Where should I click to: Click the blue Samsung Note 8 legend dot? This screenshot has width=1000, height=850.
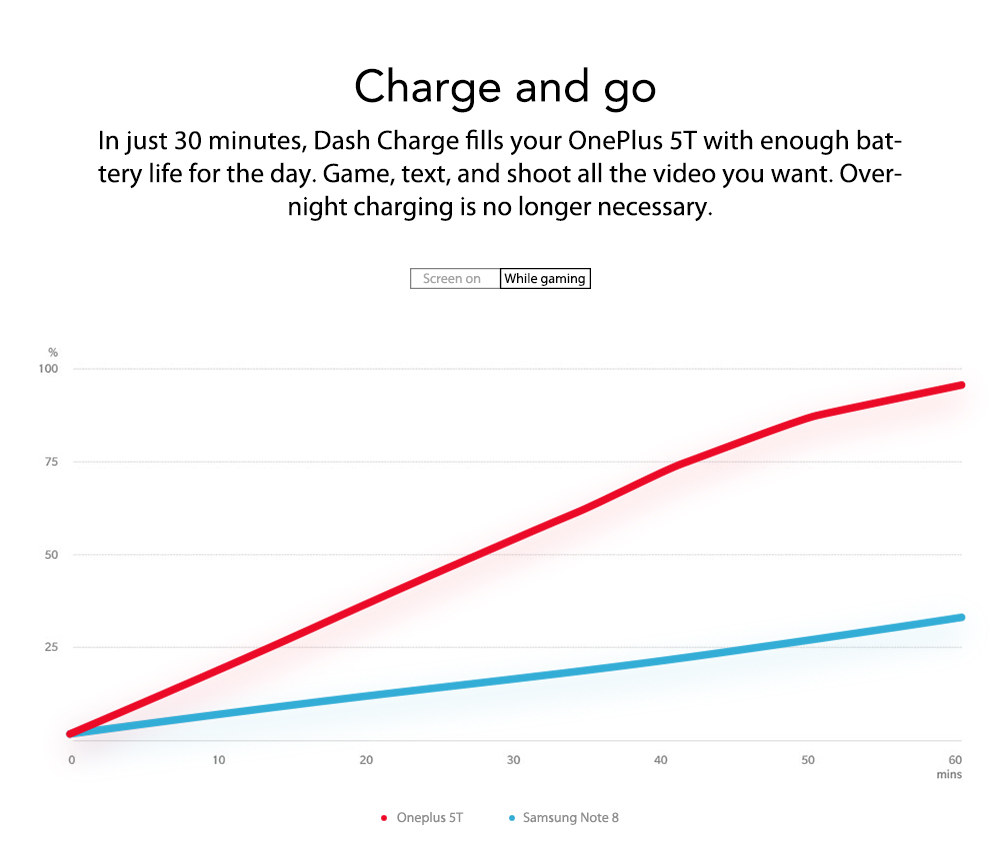click(512, 818)
